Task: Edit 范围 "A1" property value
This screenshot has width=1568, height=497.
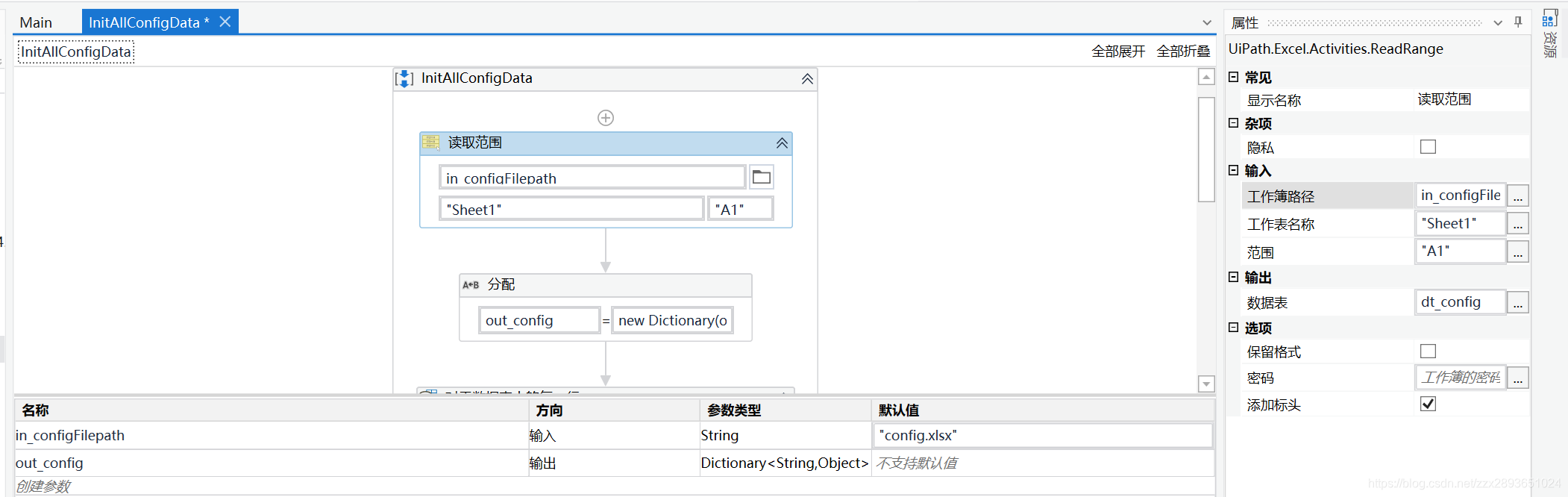Action: click(x=1461, y=251)
